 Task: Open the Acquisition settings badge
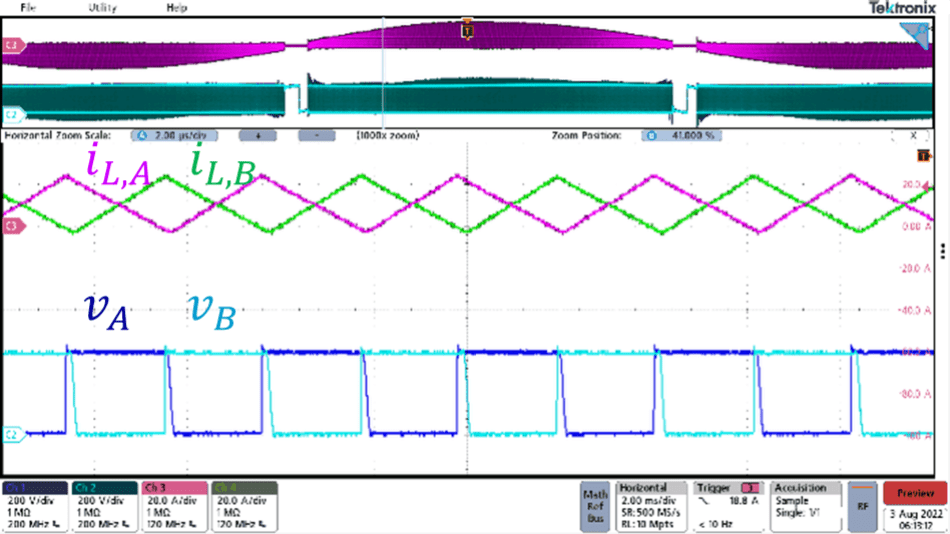805,506
